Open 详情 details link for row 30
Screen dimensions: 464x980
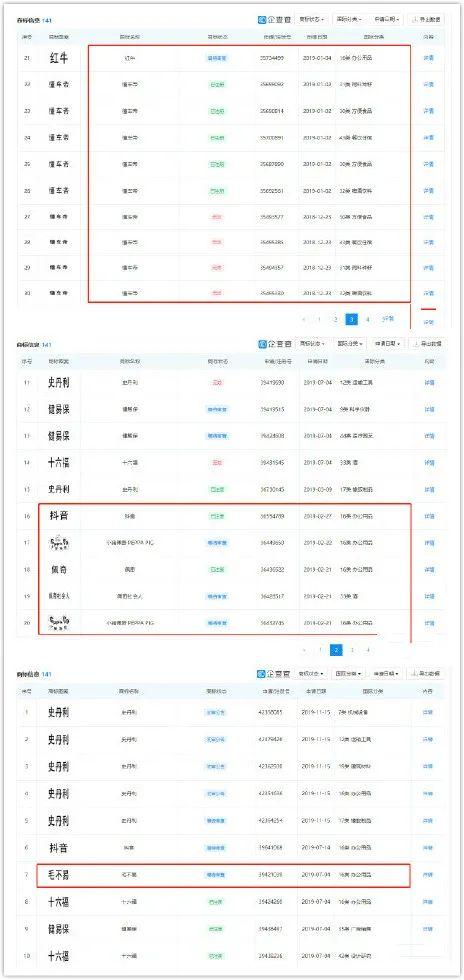pos(428,292)
